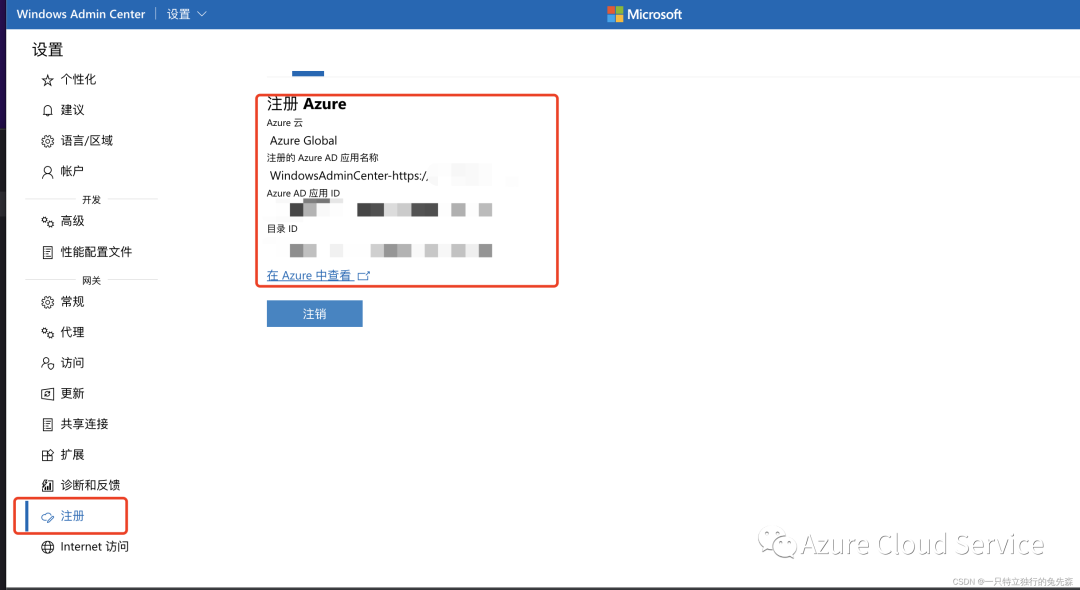1080x590 pixels.
Task: Open the 在 Azure 中查看 link
Action: [309, 275]
